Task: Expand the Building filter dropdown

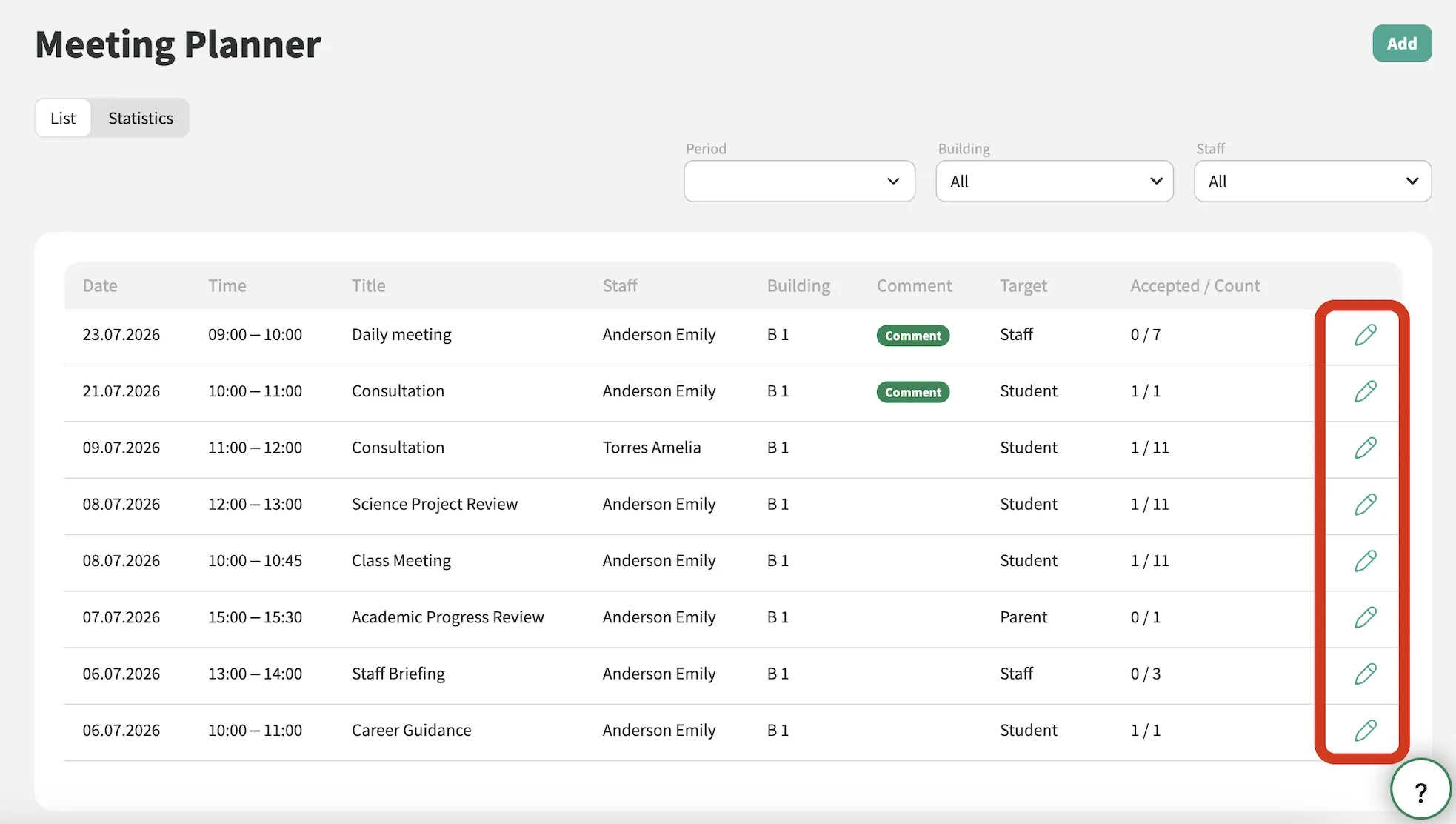Action: [1054, 181]
